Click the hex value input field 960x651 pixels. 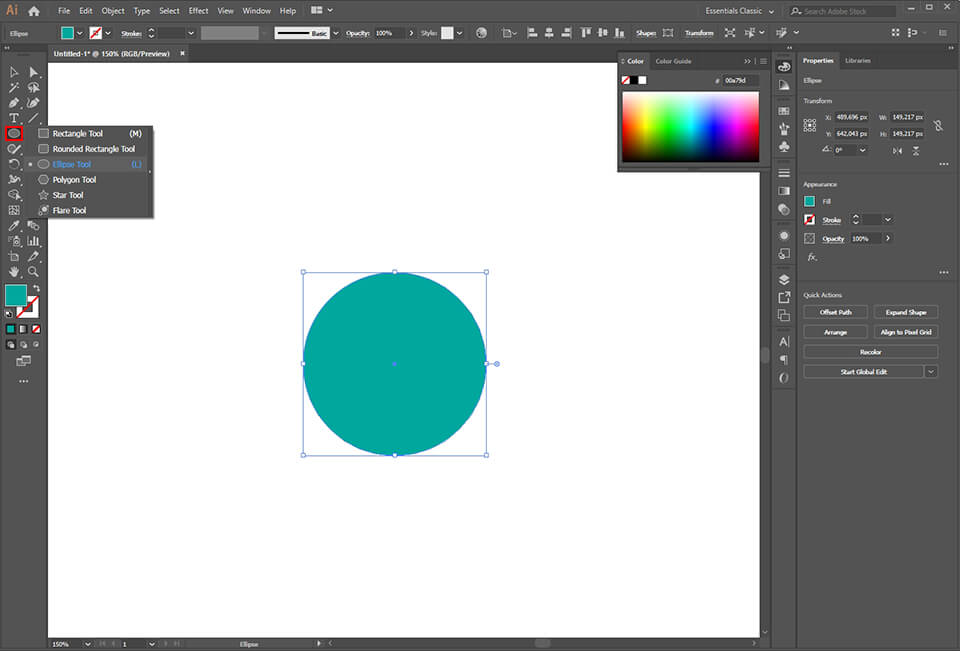pos(736,80)
